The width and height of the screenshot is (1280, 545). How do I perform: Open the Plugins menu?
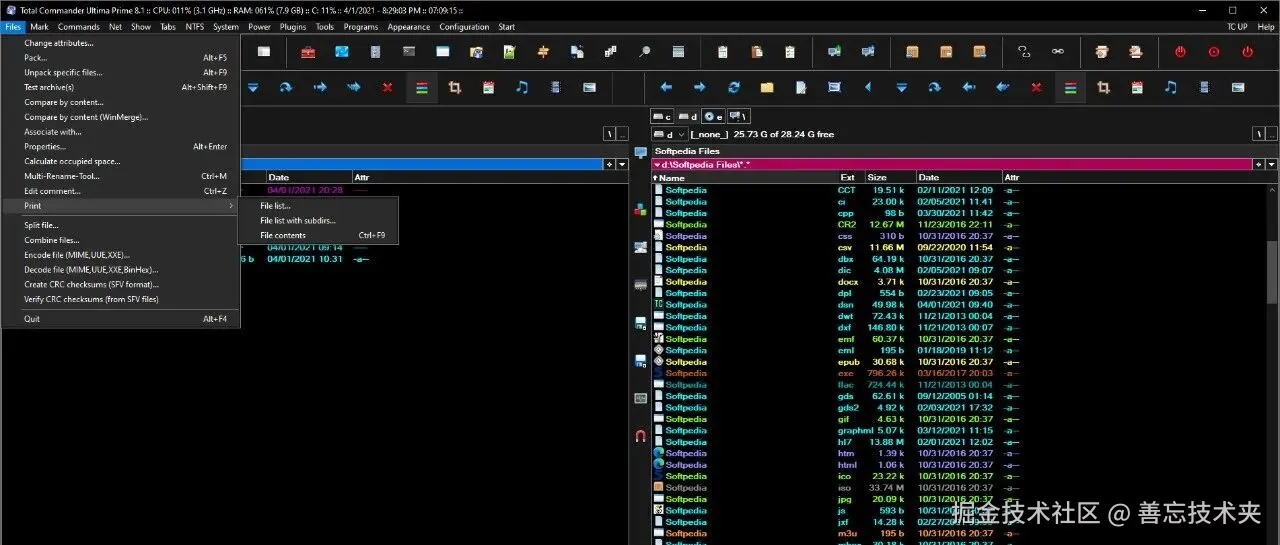point(293,27)
